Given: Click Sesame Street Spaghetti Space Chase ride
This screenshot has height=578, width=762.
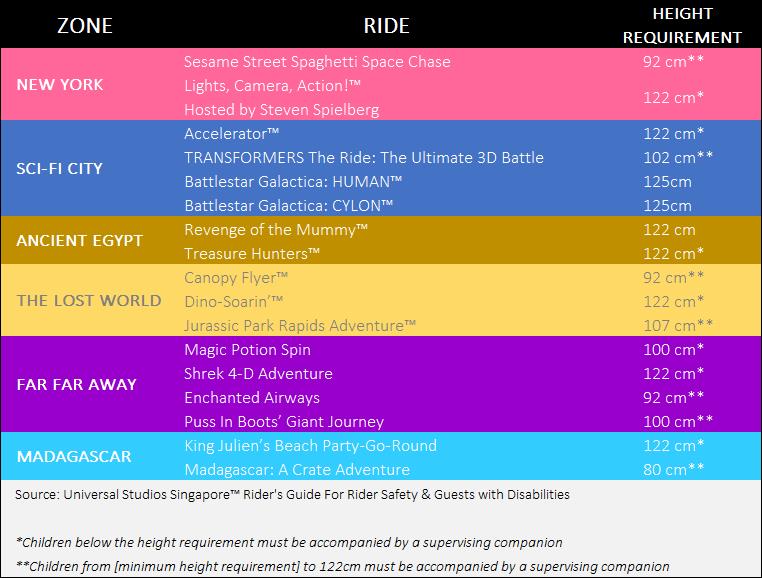Looking at the screenshot, I should 317,62.
